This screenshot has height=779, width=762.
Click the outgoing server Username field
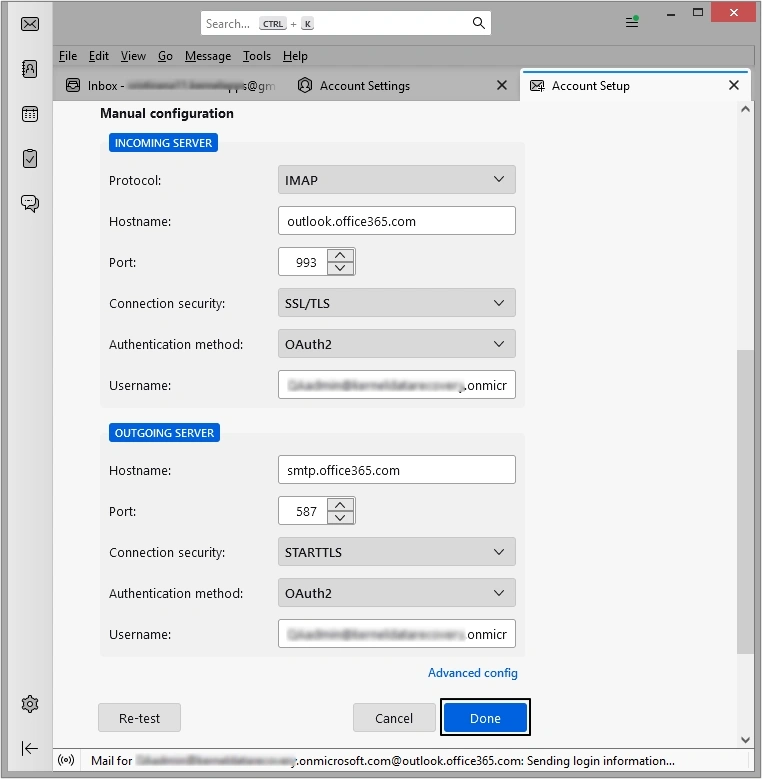[x=396, y=633]
